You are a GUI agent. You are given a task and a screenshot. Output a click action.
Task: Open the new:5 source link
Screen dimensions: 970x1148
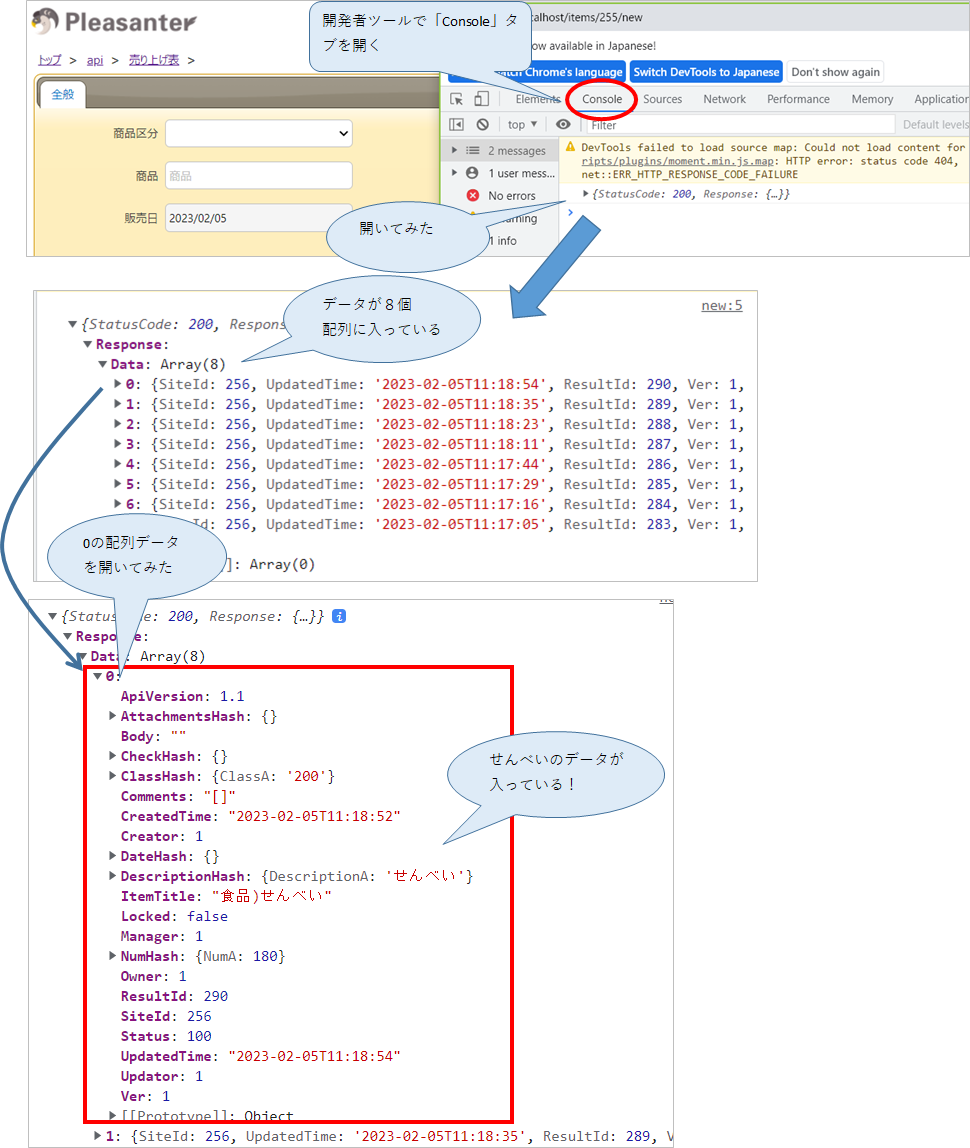pyautogui.click(x=722, y=306)
